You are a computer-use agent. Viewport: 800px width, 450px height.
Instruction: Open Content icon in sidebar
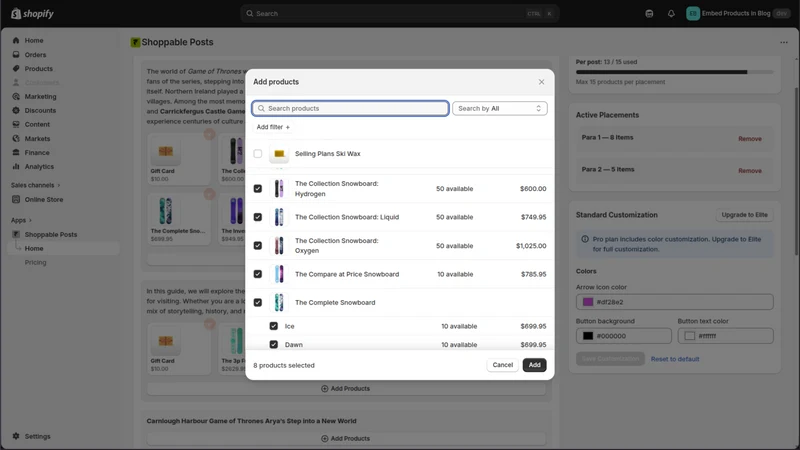(16, 124)
